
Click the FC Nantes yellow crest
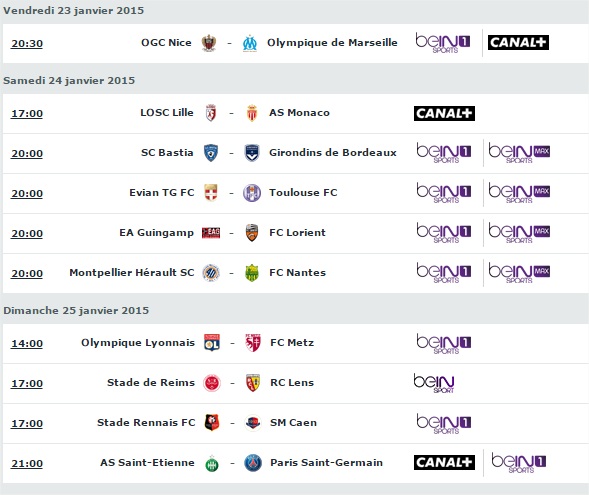pos(252,273)
